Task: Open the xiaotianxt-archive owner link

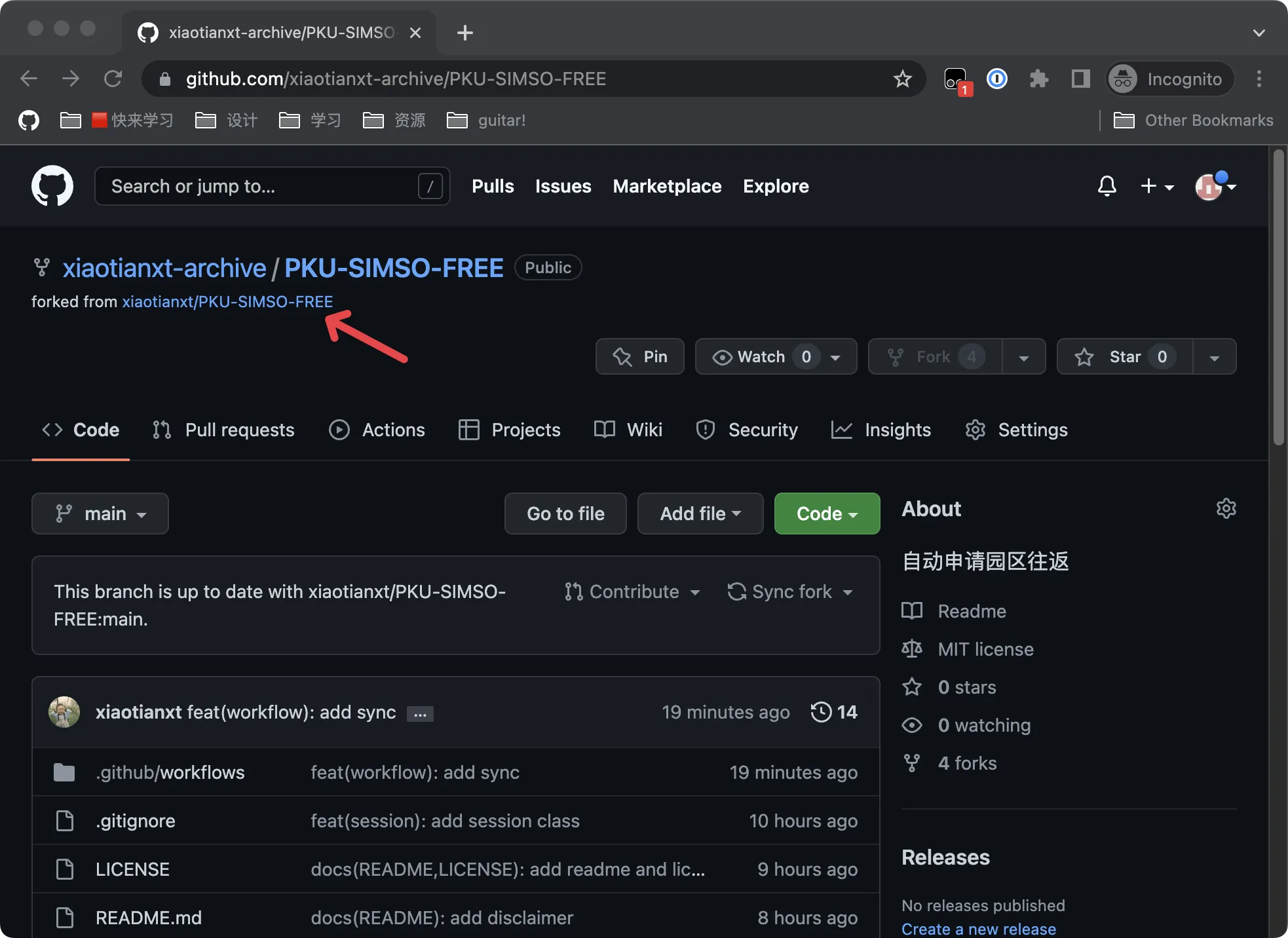Action: pyautogui.click(x=164, y=268)
